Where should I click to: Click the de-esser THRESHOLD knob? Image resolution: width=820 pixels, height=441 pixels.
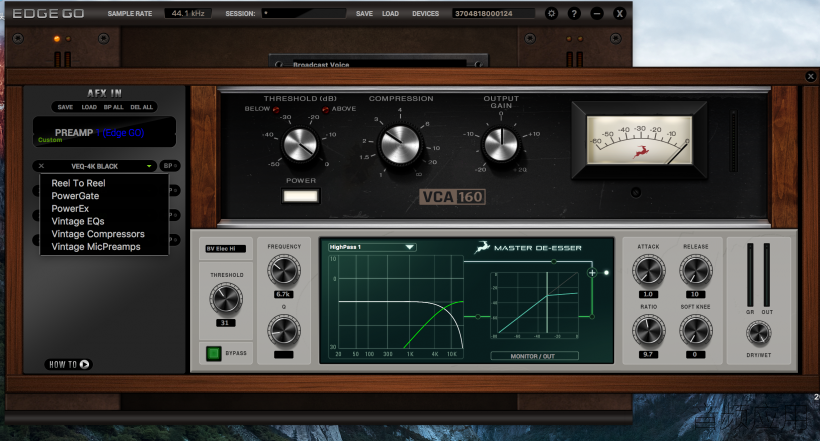[226, 299]
